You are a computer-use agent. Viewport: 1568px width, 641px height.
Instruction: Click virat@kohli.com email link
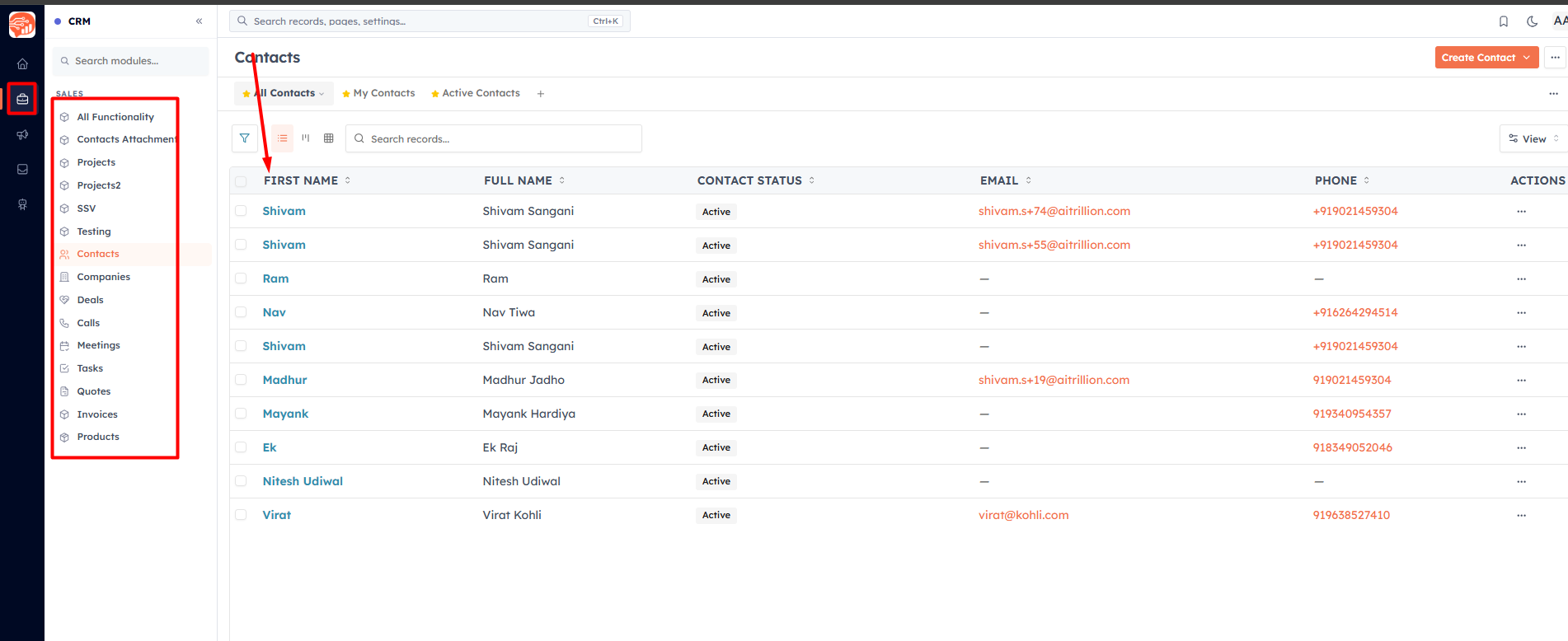click(1023, 515)
